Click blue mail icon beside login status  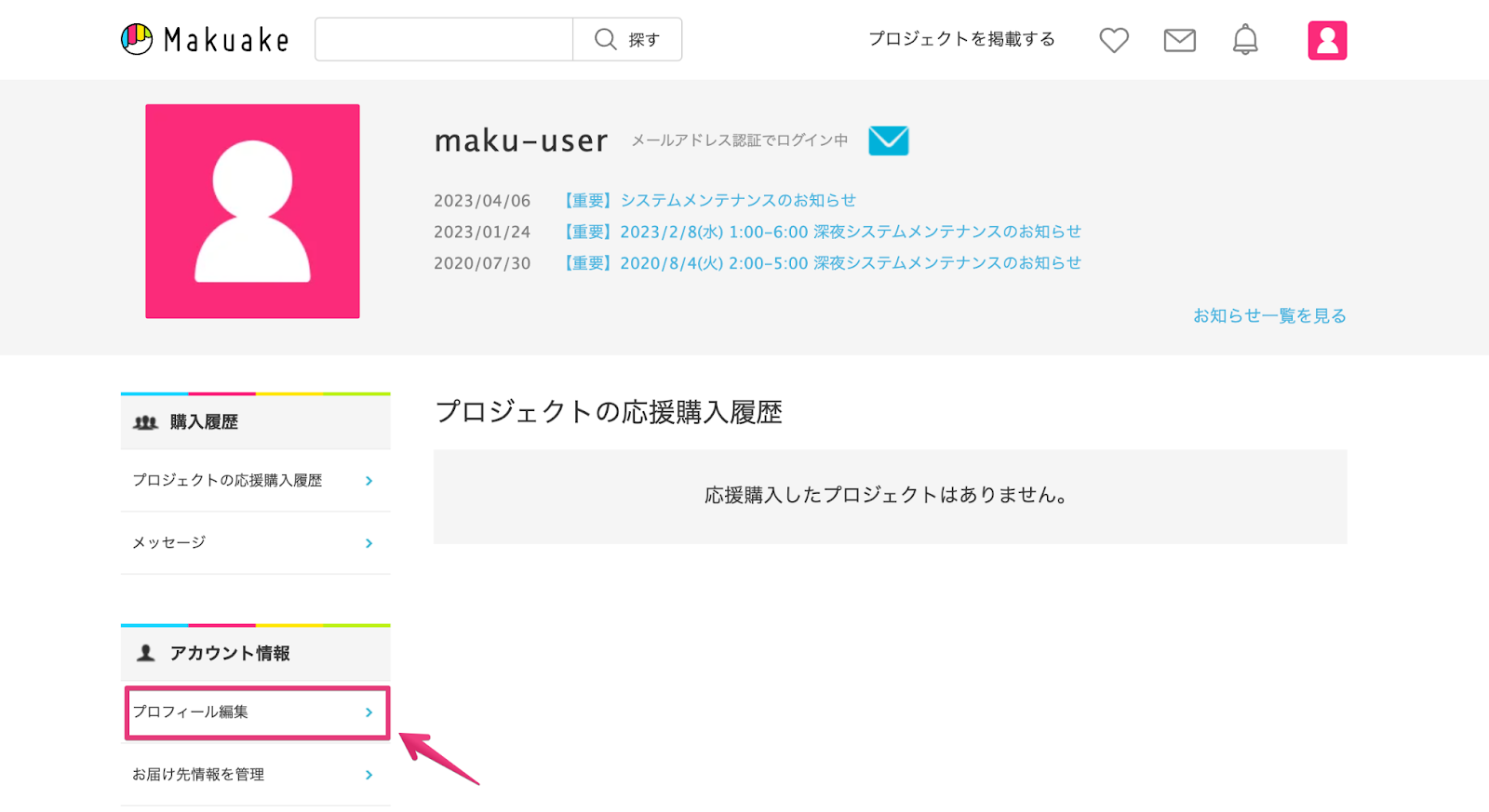(x=889, y=140)
